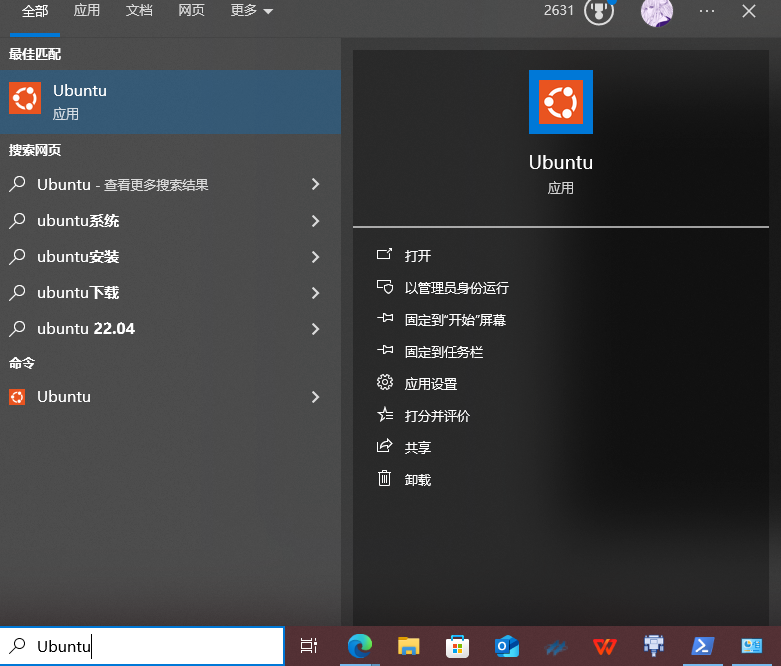Click 共享 to share the app
The height and width of the screenshot is (666, 781).
click(417, 448)
